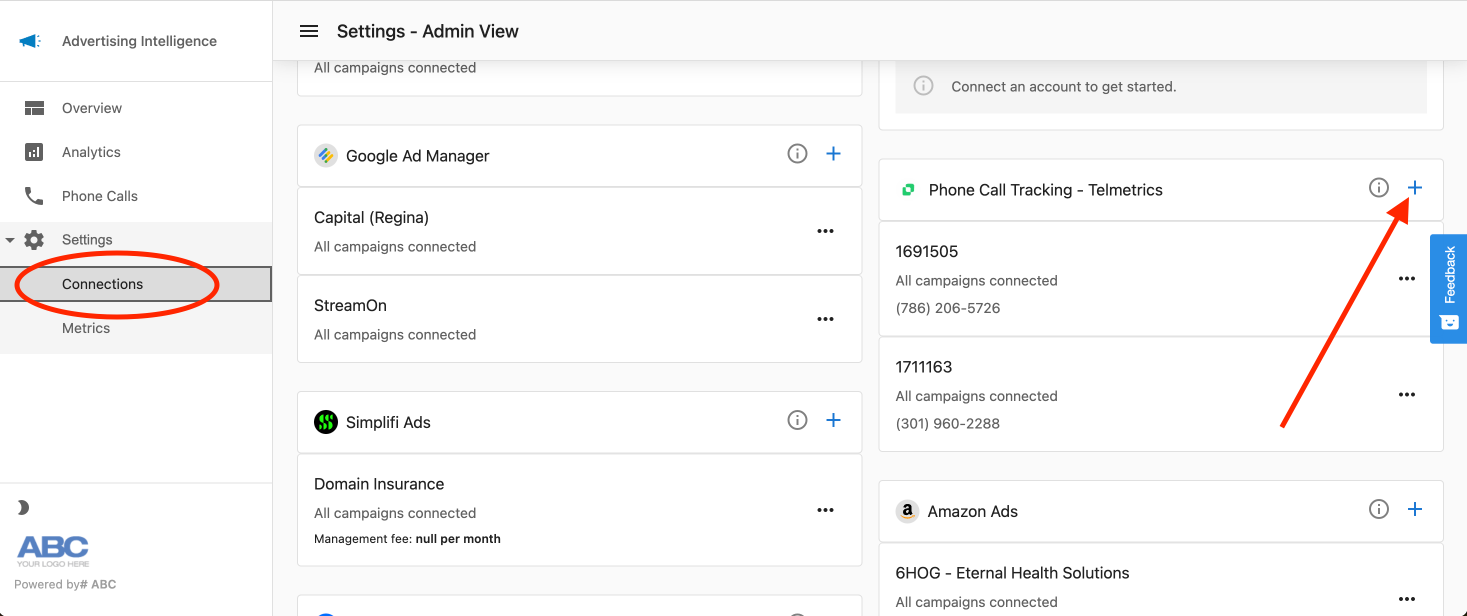1467x616 pixels.
Task: Show info for Simplifi Ads
Action: point(797,420)
